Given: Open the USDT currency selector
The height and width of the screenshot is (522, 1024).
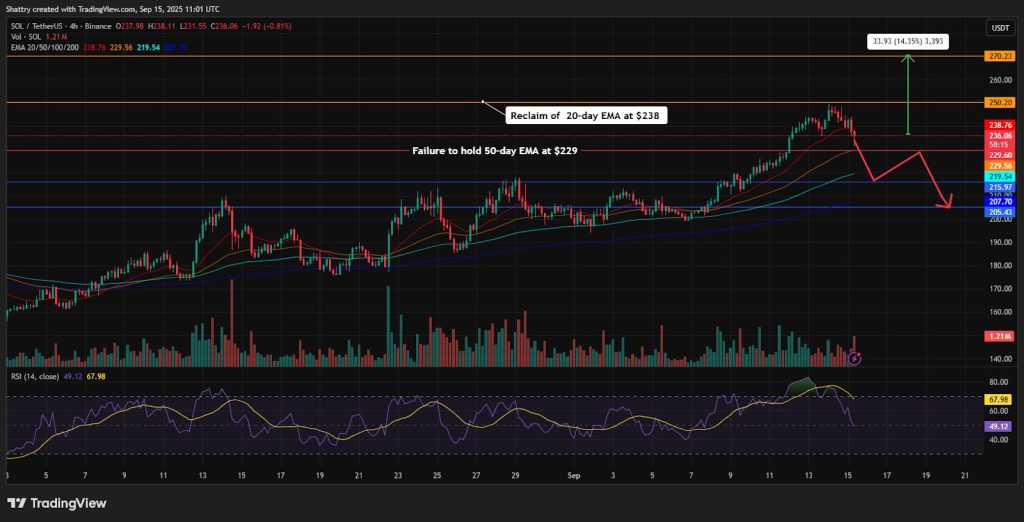Looking at the screenshot, I should 1001,28.
